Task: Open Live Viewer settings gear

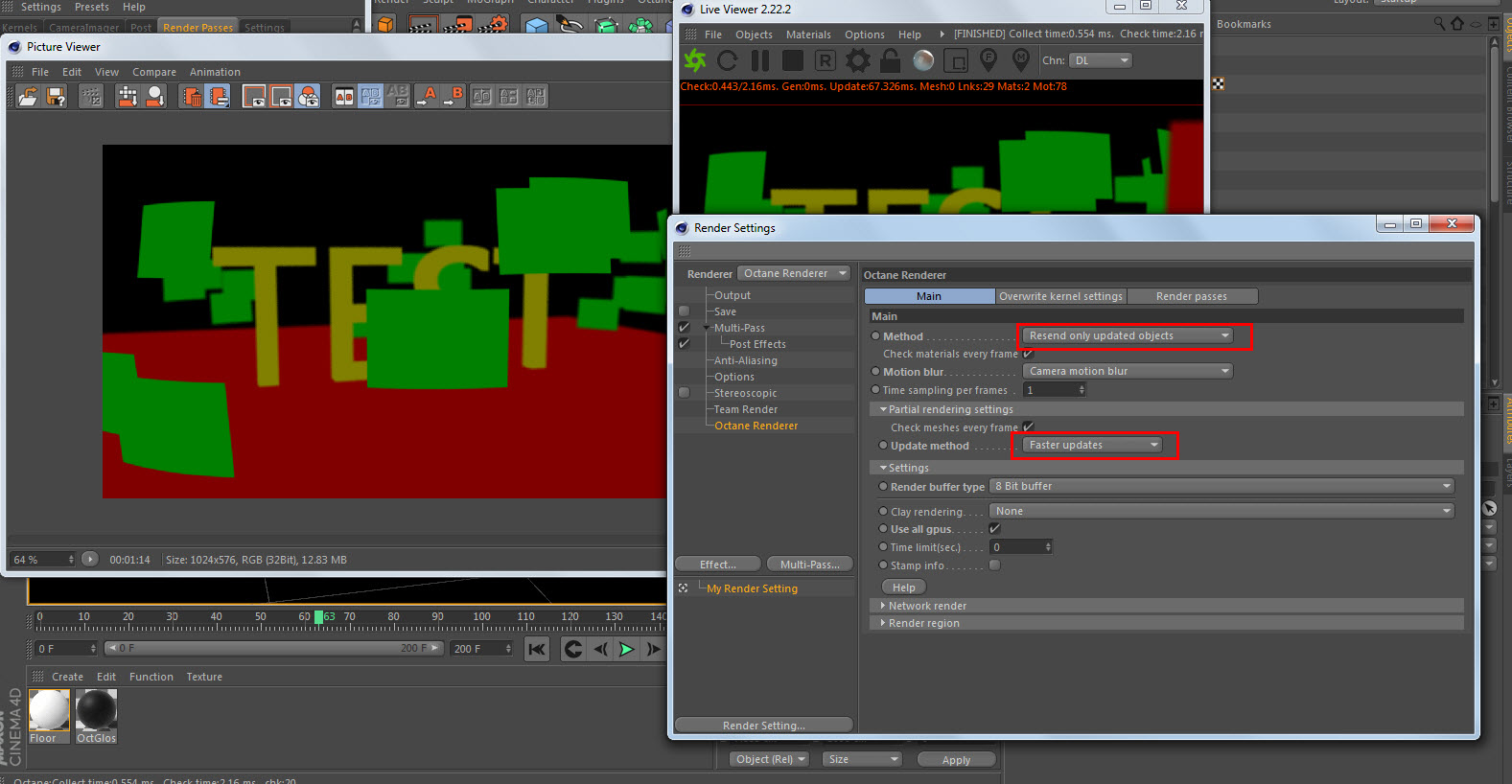Action: (x=858, y=61)
